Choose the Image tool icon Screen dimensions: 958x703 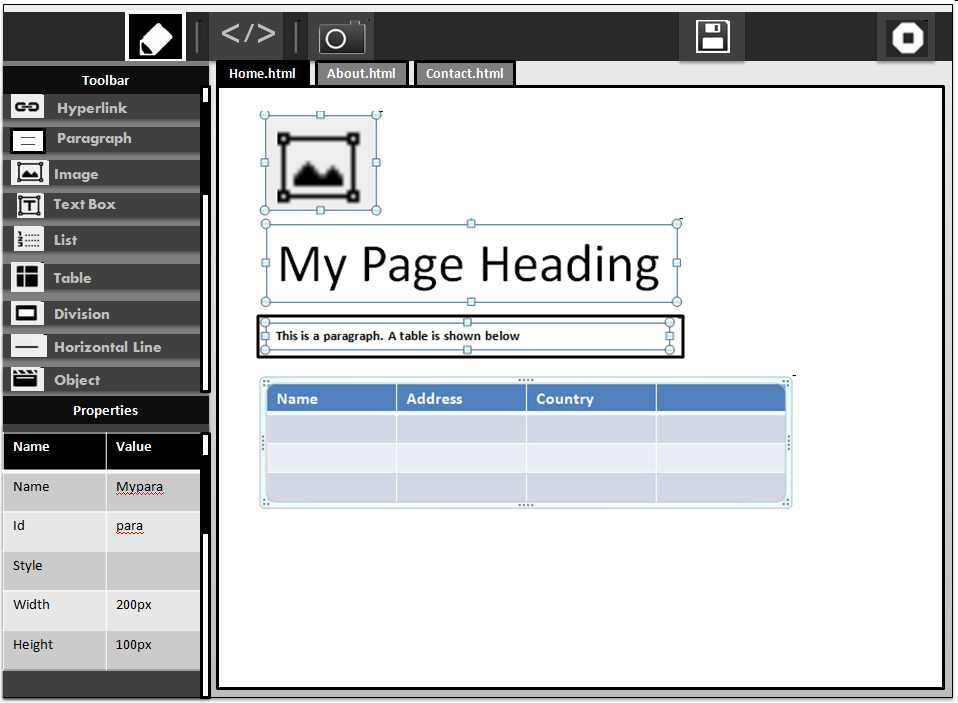coord(30,173)
